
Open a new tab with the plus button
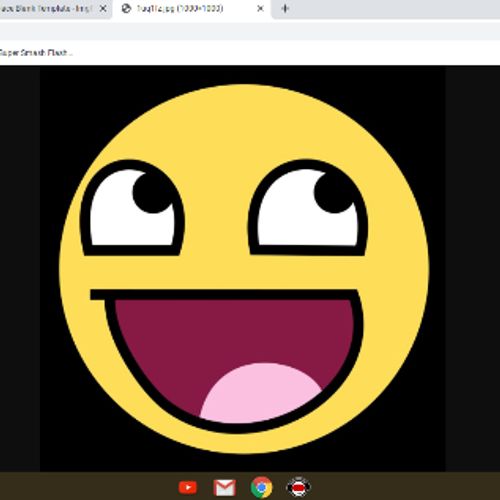tap(285, 9)
